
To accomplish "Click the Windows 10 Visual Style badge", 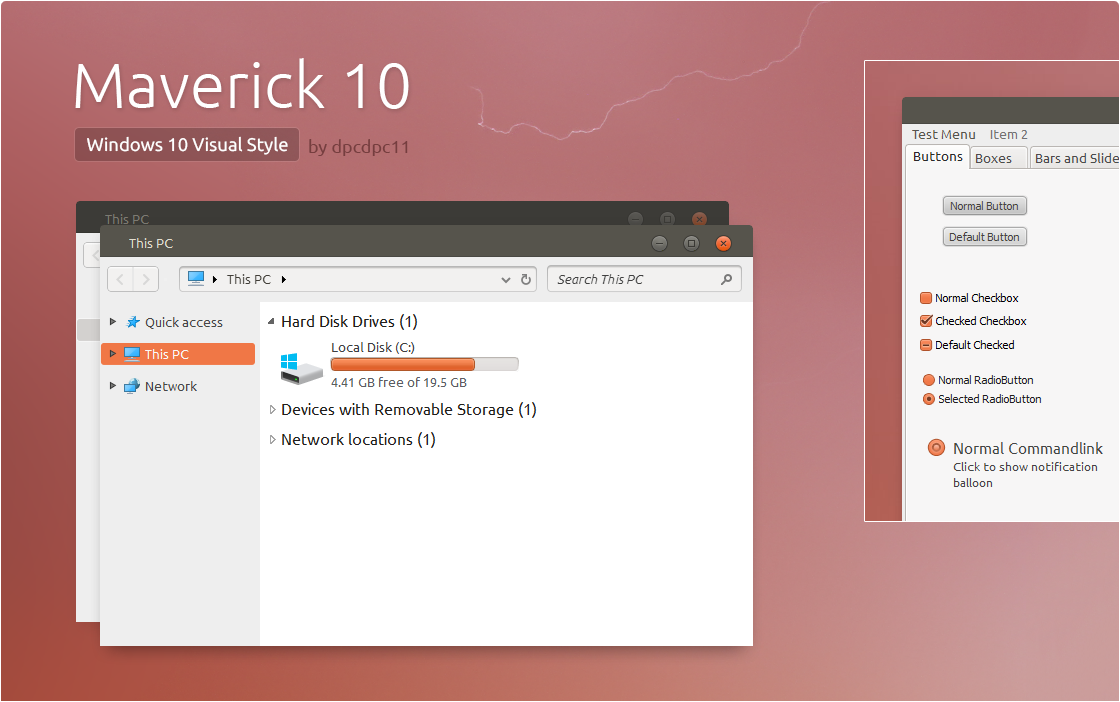I will [187, 144].
